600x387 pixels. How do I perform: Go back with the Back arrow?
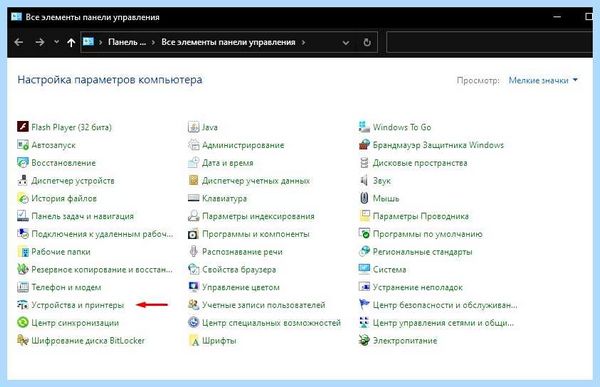click(19, 42)
